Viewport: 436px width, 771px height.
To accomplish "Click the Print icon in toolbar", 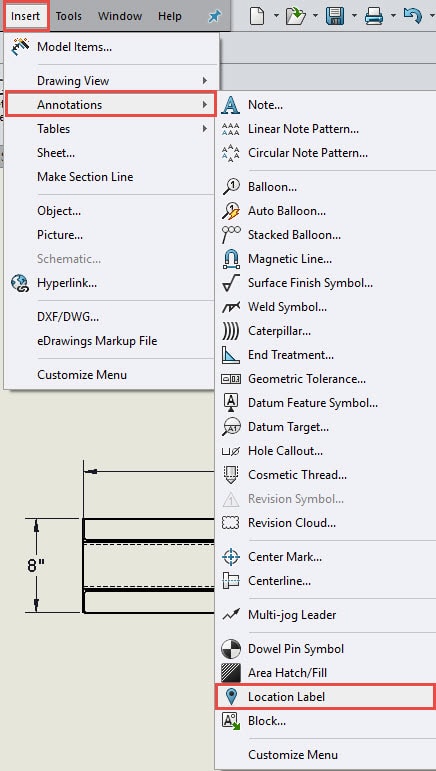I will 374,17.
